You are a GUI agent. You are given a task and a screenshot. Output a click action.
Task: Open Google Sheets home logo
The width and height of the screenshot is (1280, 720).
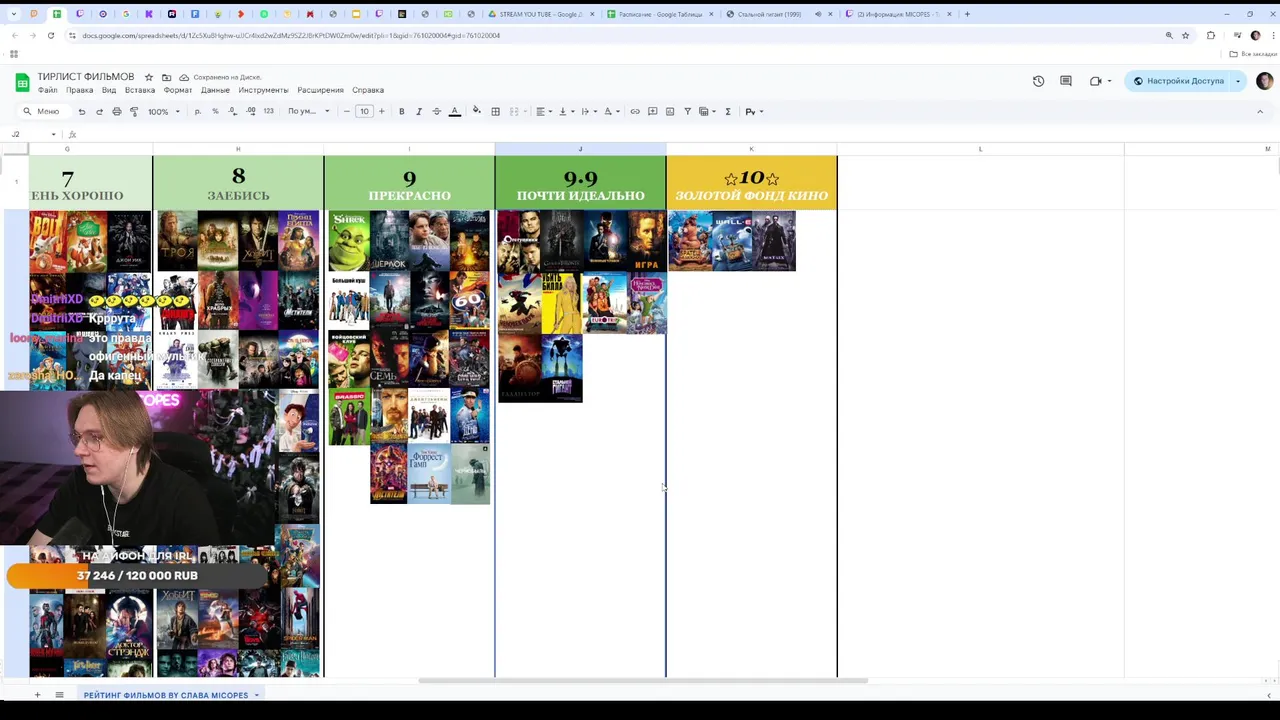pos(22,82)
